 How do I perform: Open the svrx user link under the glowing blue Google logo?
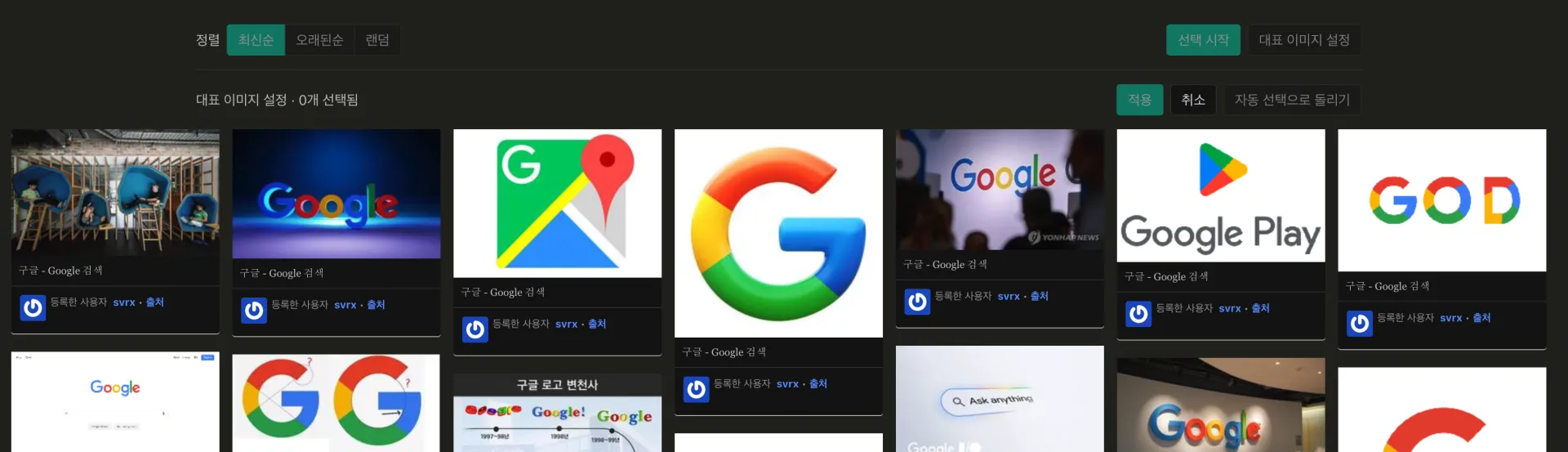(x=345, y=305)
